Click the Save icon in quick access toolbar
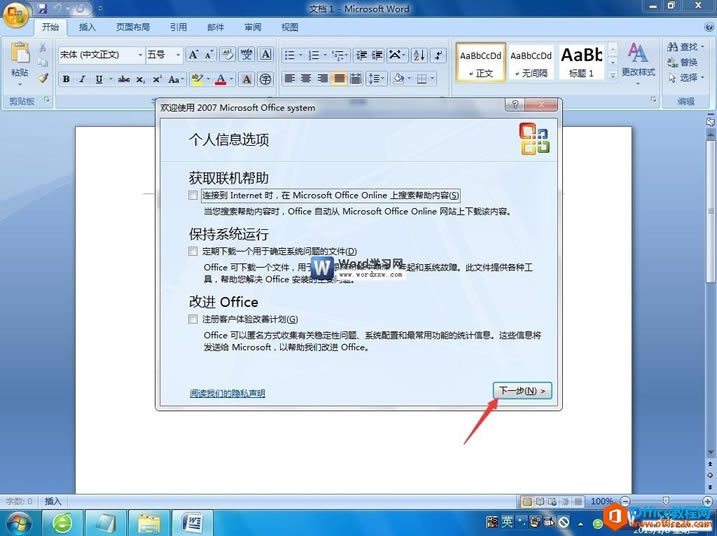Viewport: 717px width, 536px height. 43,8
